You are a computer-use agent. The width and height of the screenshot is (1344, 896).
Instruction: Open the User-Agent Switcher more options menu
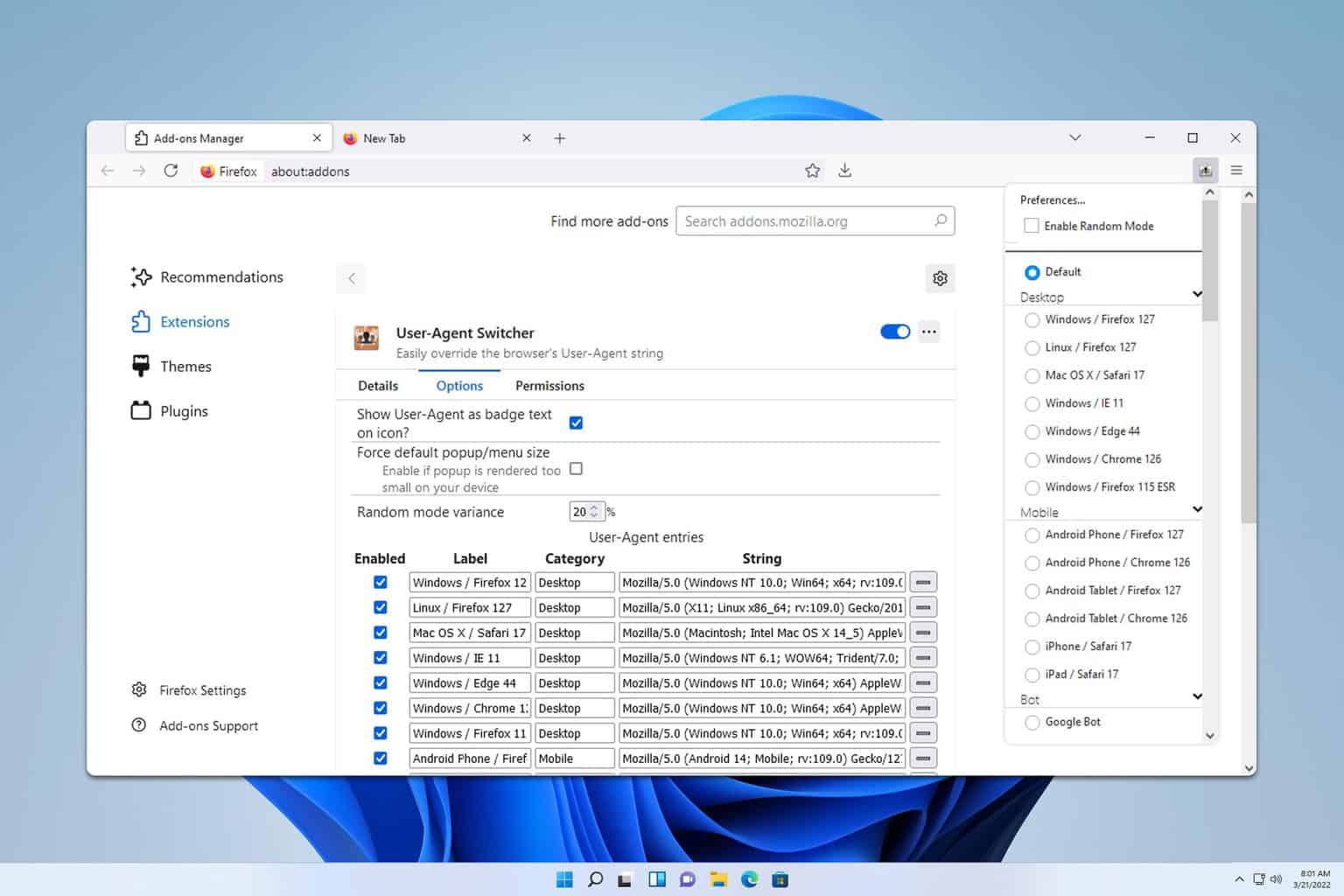coord(929,332)
